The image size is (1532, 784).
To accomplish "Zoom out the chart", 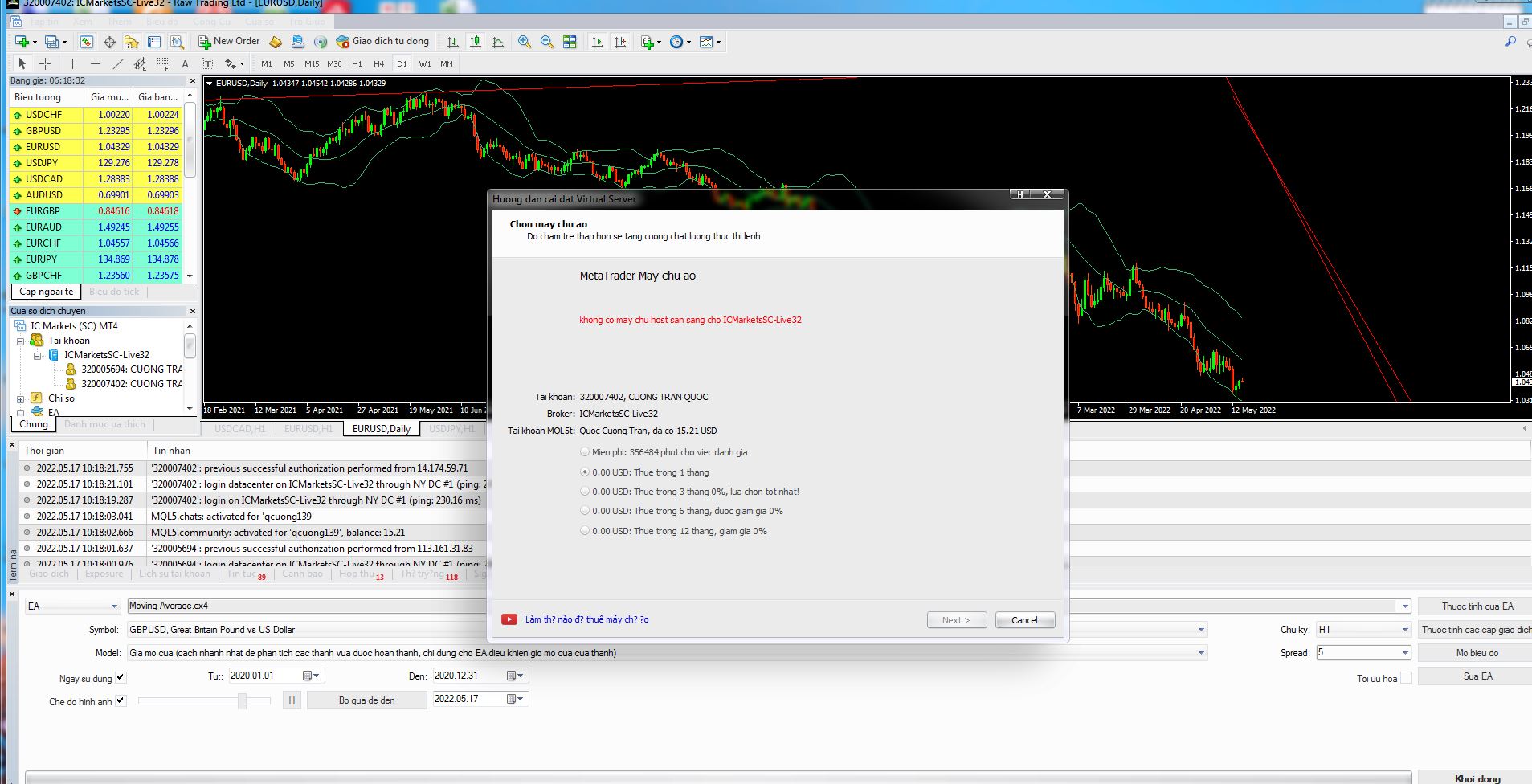I will click(x=547, y=42).
